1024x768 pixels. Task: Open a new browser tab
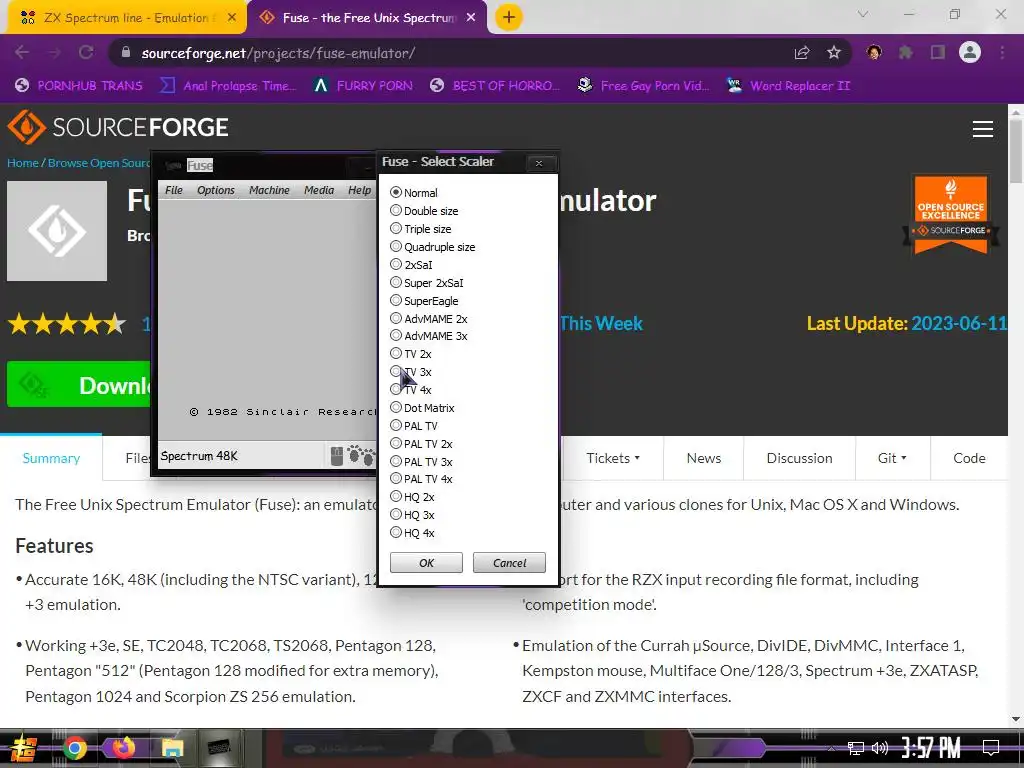coord(509,18)
